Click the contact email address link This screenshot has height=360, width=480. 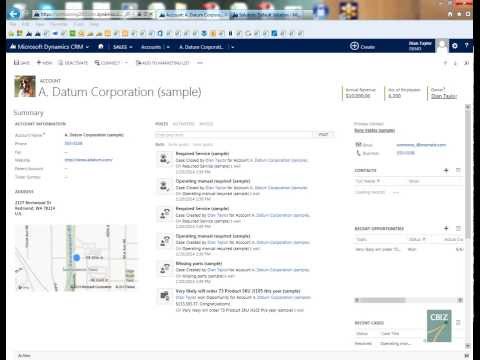point(421,145)
